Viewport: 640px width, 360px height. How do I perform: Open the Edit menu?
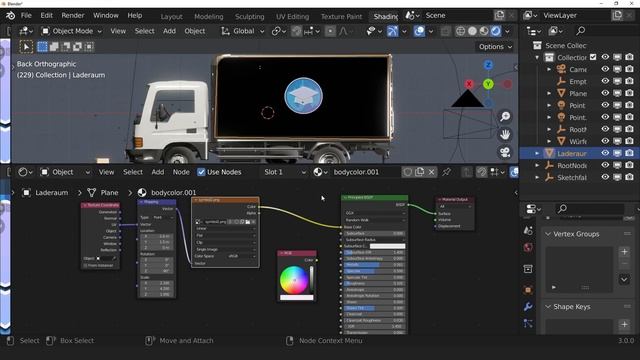pyautogui.click(x=47, y=16)
